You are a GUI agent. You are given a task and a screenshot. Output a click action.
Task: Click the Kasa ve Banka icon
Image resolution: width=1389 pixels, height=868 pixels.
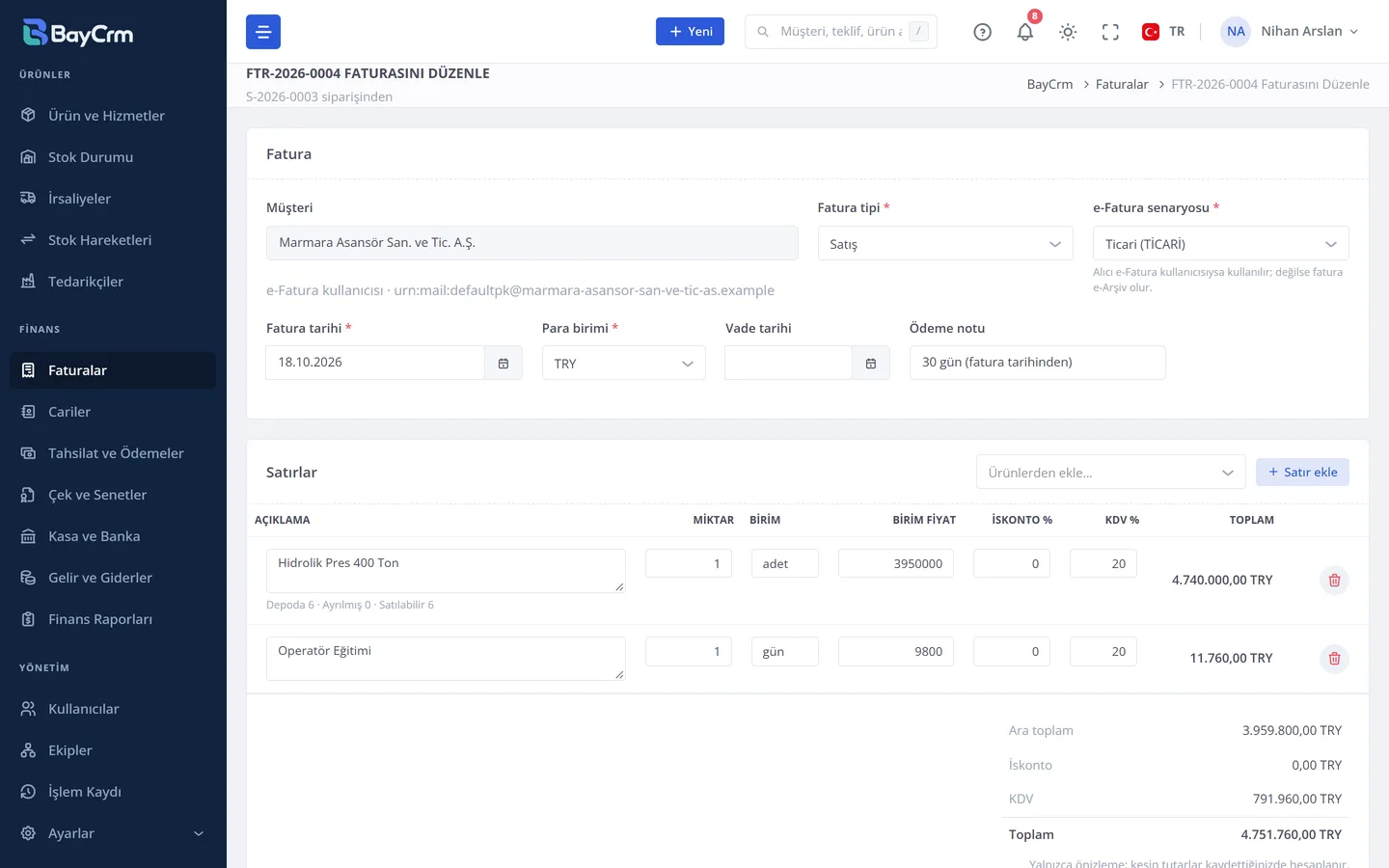tap(28, 536)
